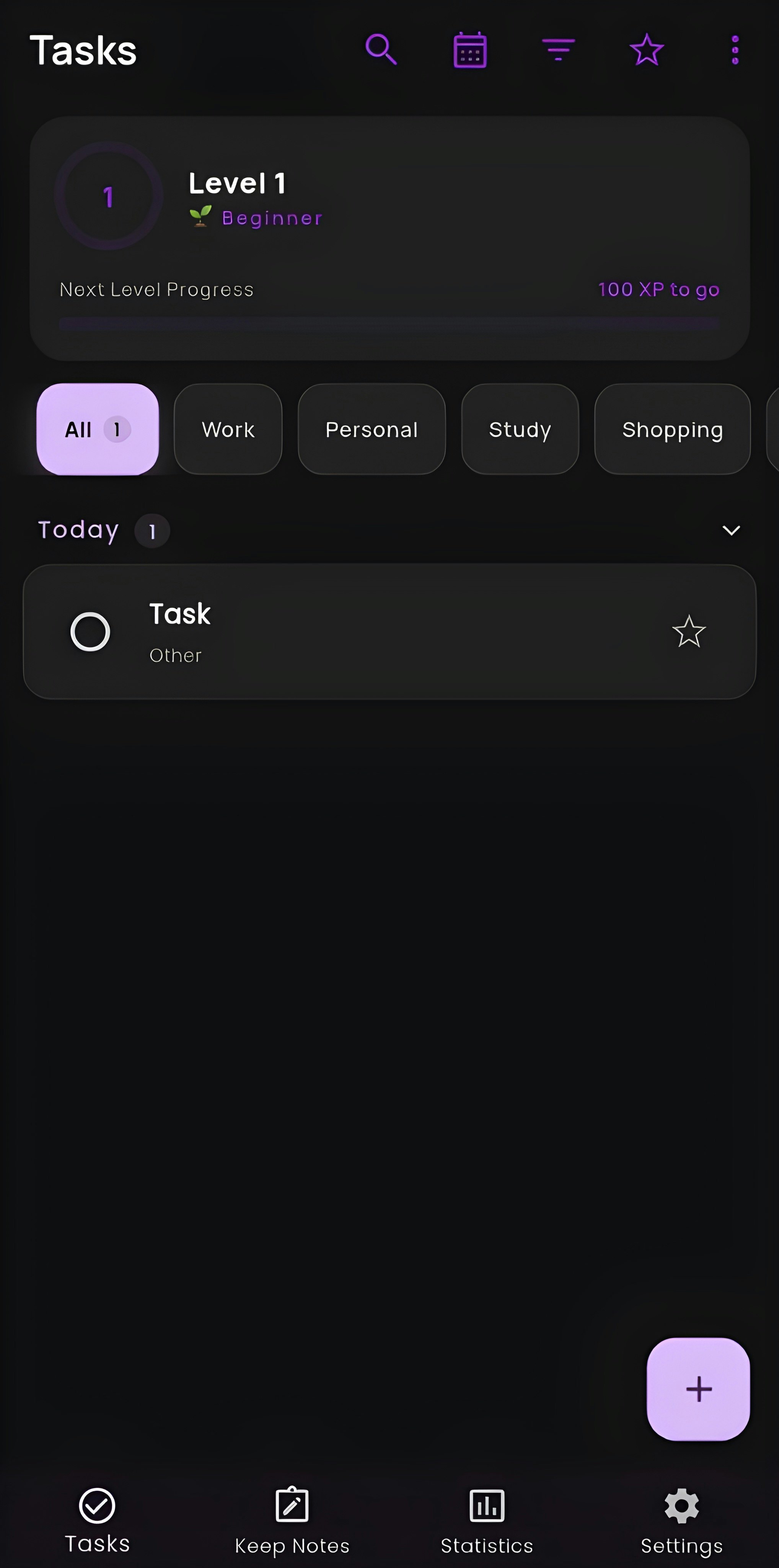Open the filter icon in the top bar

[558, 50]
